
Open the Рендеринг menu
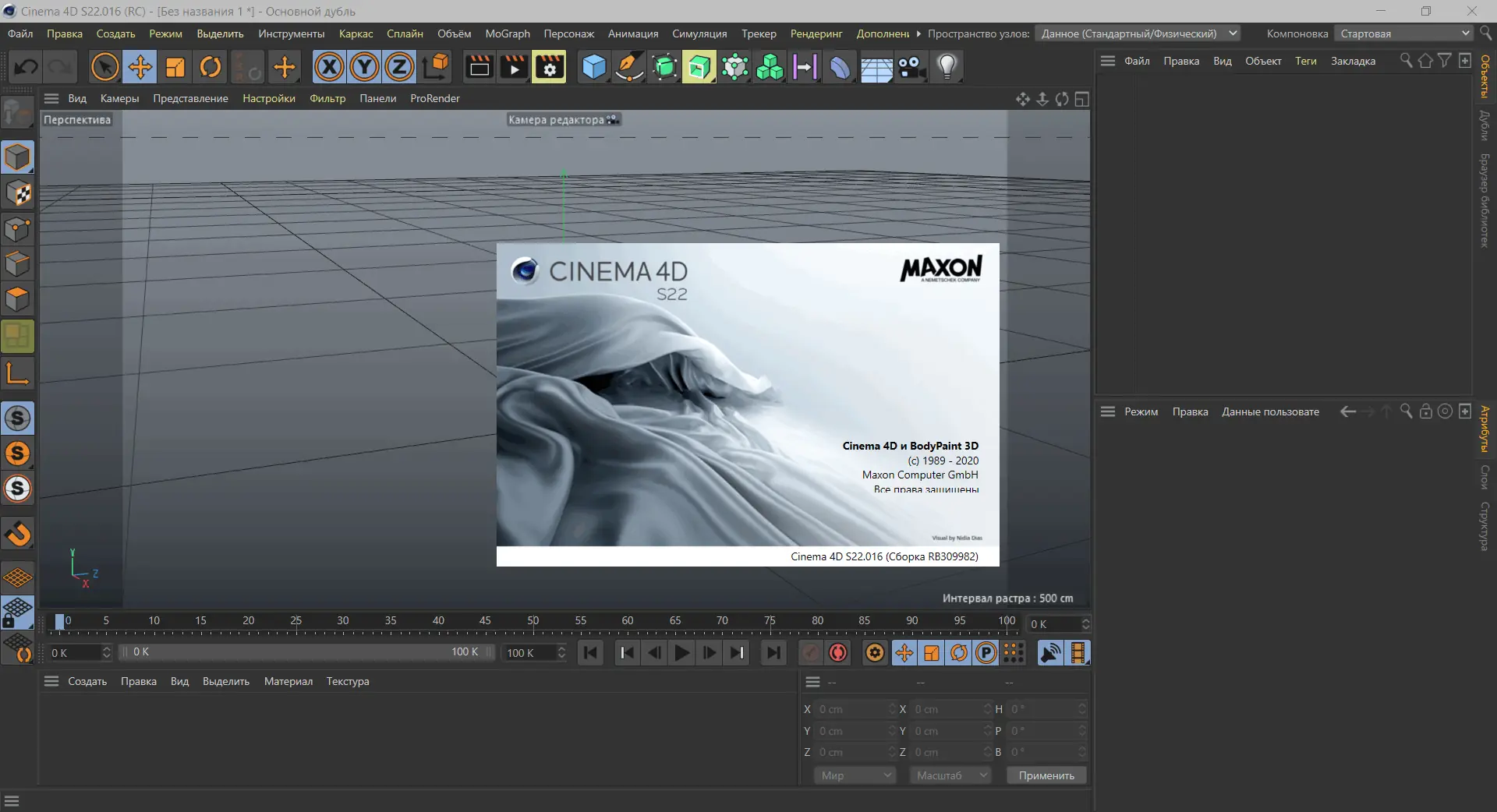pyautogui.click(x=816, y=34)
